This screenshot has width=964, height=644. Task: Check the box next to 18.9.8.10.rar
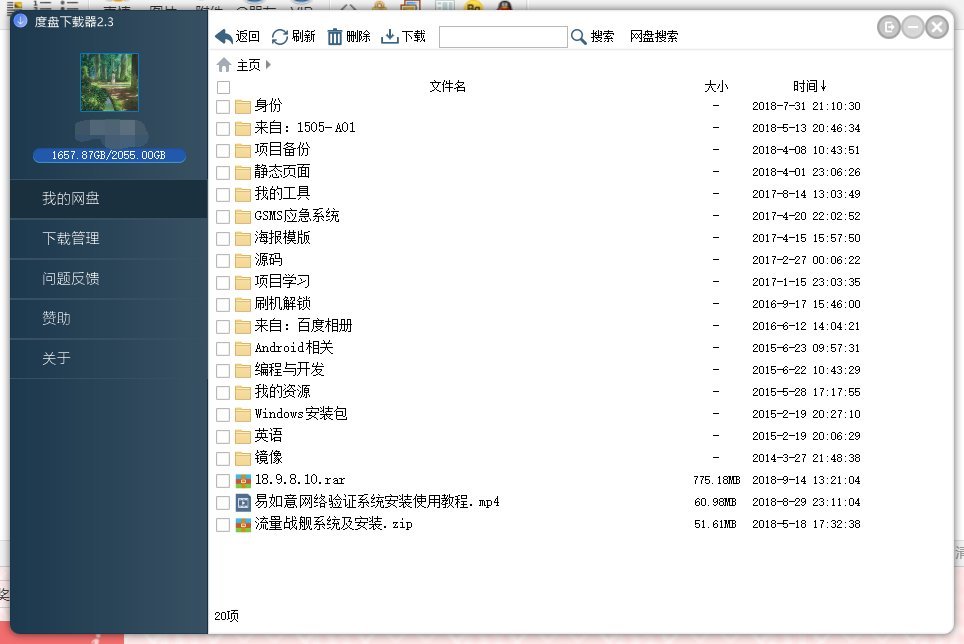tap(222, 479)
